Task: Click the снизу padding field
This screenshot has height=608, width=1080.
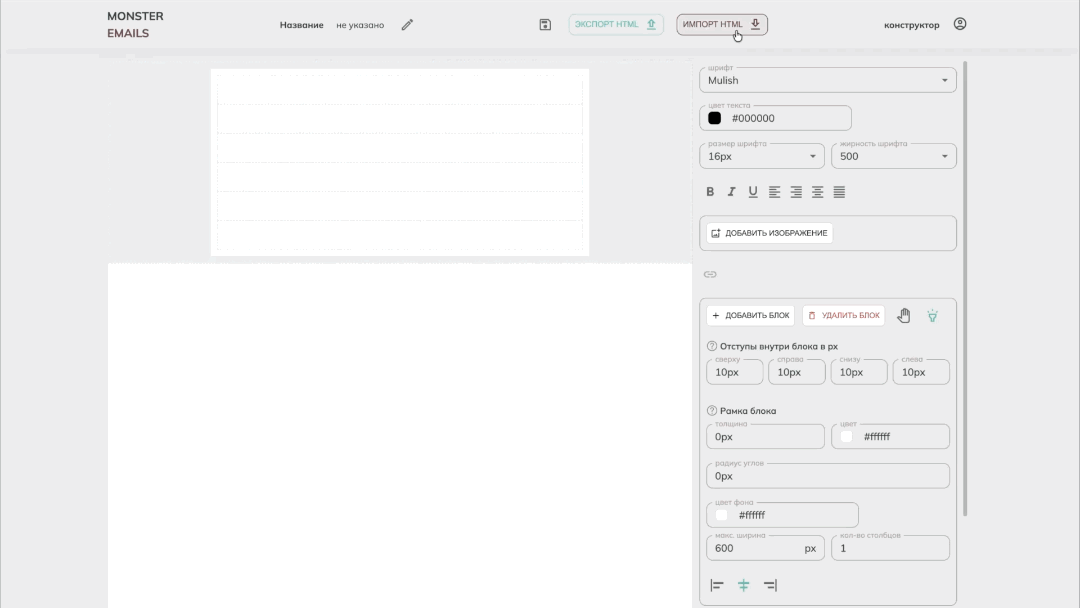Action: click(858, 372)
